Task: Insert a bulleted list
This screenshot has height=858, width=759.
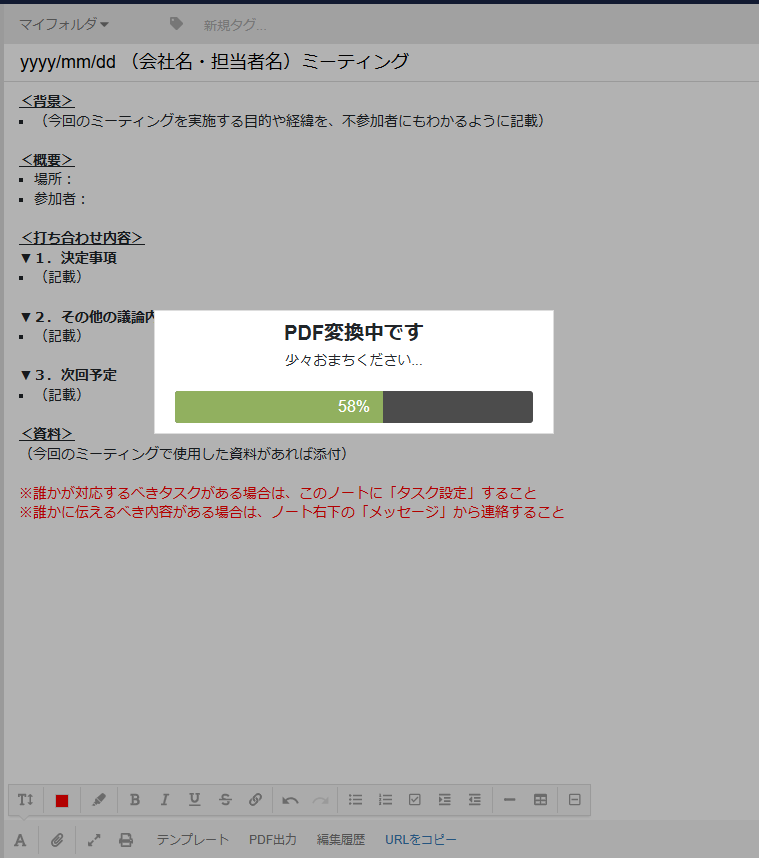Action: [x=355, y=800]
